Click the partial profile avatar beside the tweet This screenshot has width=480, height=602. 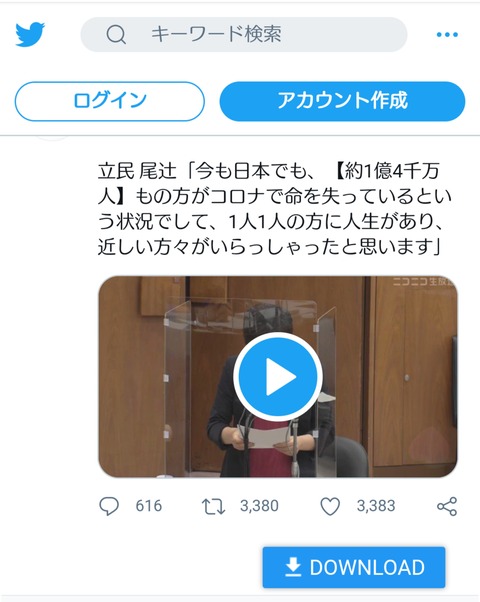53,139
